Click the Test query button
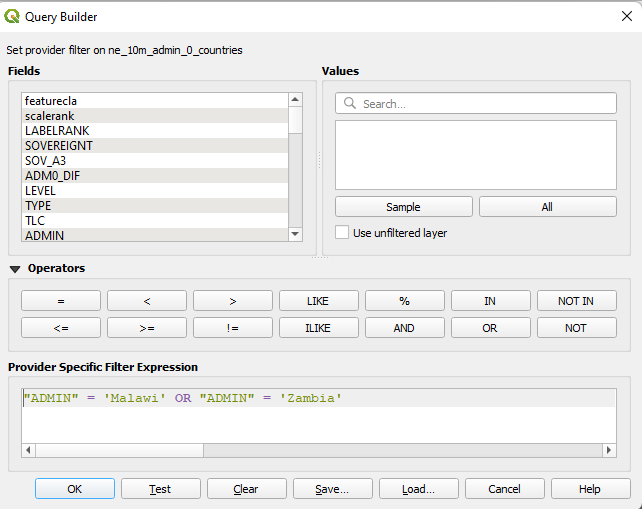642x509 pixels. click(x=160, y=489)
